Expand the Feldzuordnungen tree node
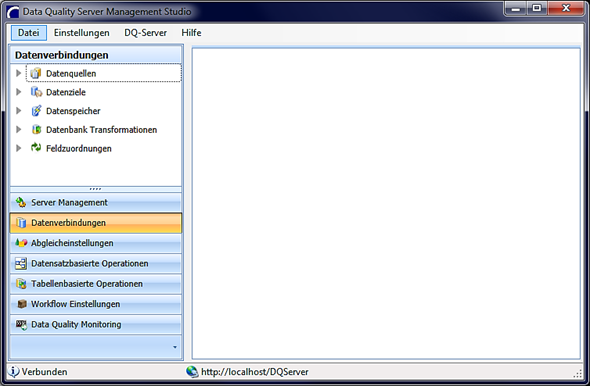Viewport: 590px width, 386px height. coord(18,148)
